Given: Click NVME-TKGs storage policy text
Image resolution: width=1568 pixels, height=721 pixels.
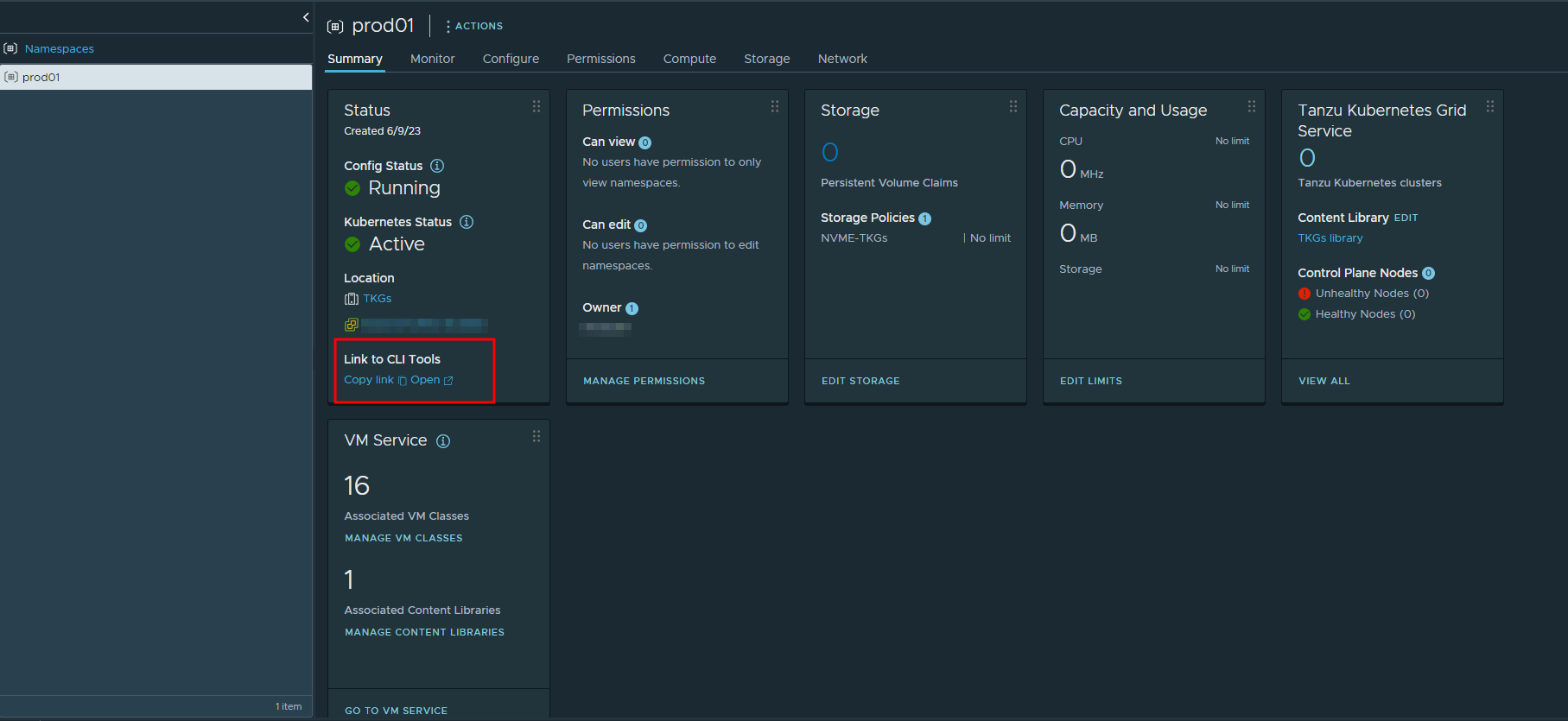Looking at the screenshot, I should [854, 238].
